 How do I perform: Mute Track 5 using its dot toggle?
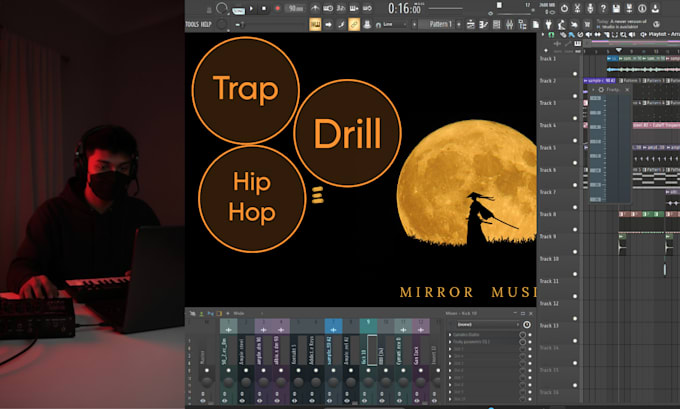[x=575, y=163]
